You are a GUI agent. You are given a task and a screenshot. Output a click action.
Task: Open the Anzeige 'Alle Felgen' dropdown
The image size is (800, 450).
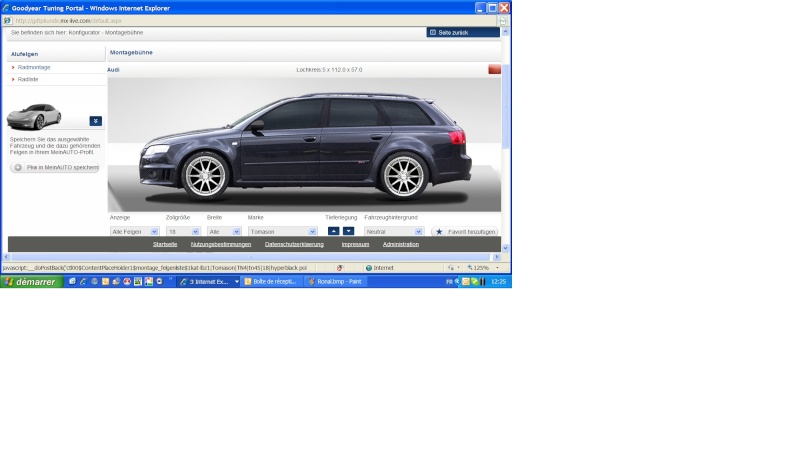[x=135, y=232]
